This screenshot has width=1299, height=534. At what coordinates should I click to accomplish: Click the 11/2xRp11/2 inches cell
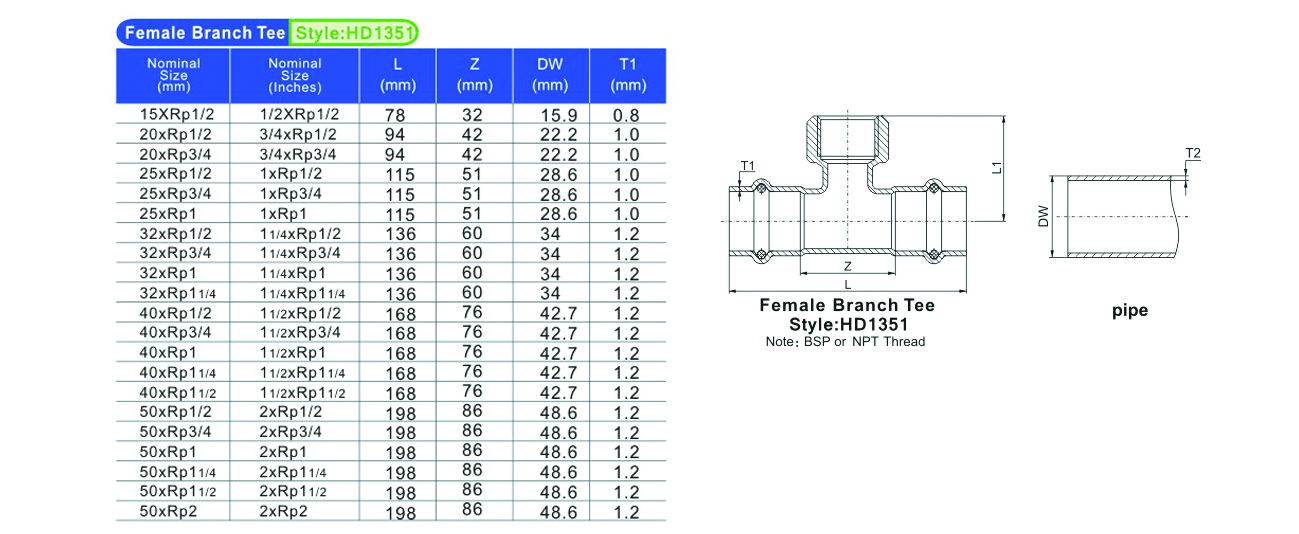[303, 392]
